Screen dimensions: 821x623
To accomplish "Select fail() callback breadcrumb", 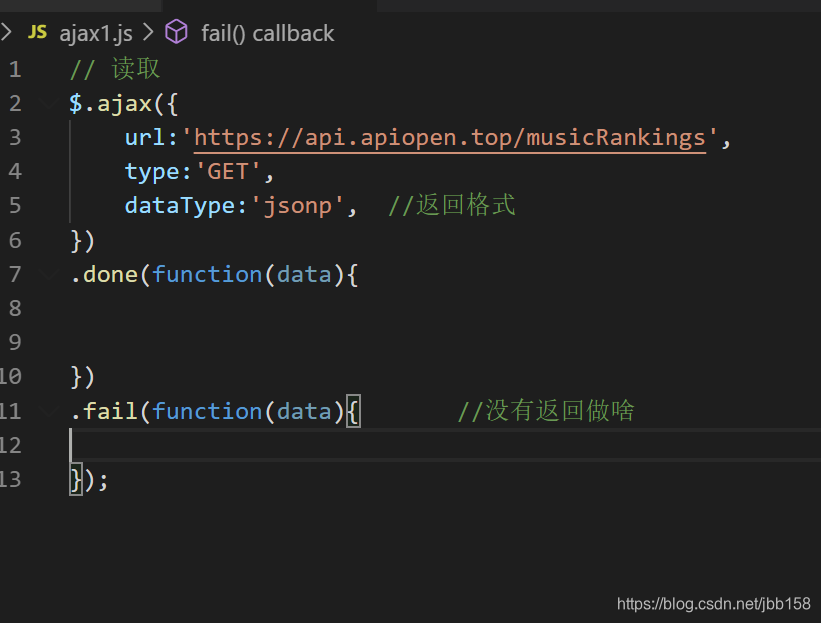I will pyautogui.click(x=268, y=34).
